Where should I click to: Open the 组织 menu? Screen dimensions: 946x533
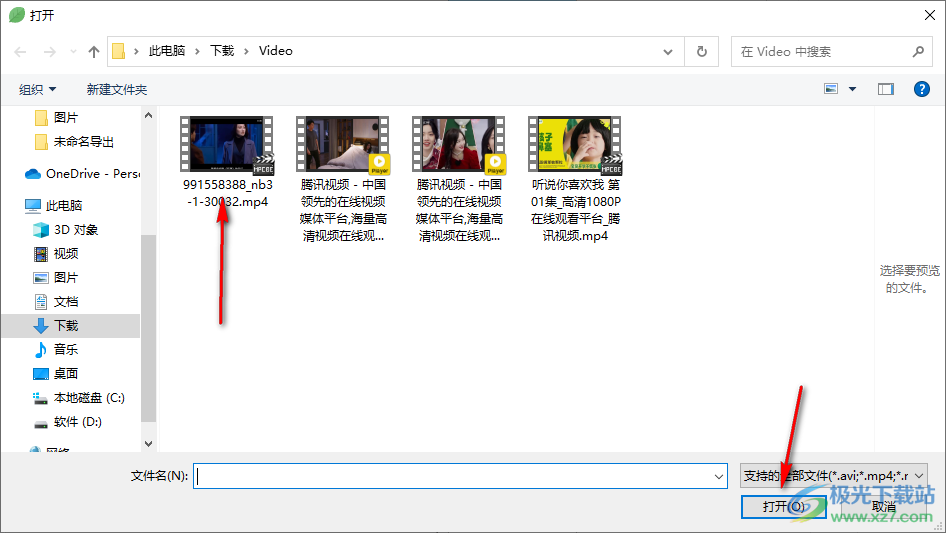click(x=37, y=89)
